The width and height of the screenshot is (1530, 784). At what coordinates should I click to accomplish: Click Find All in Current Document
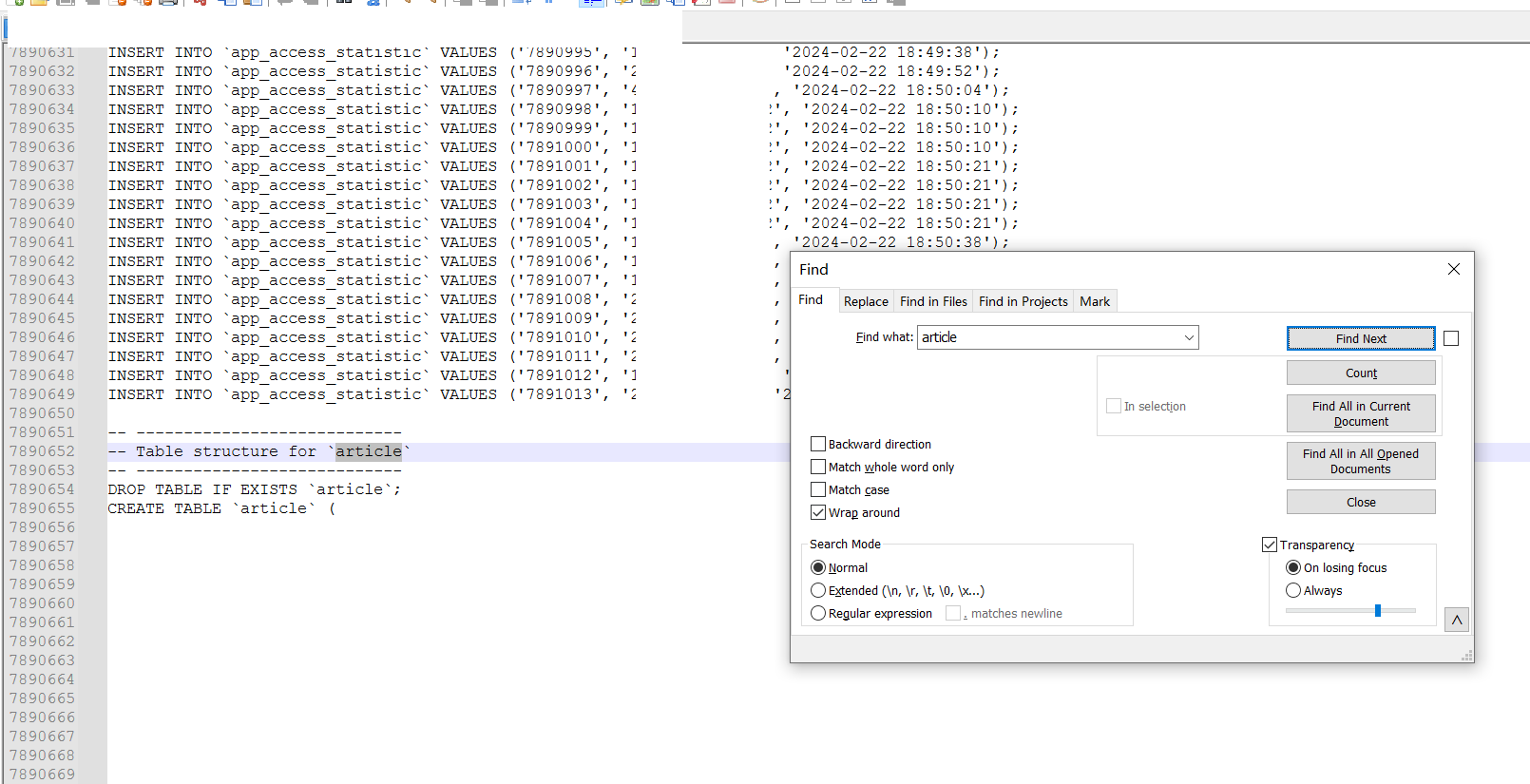[x=1361, y=413]
